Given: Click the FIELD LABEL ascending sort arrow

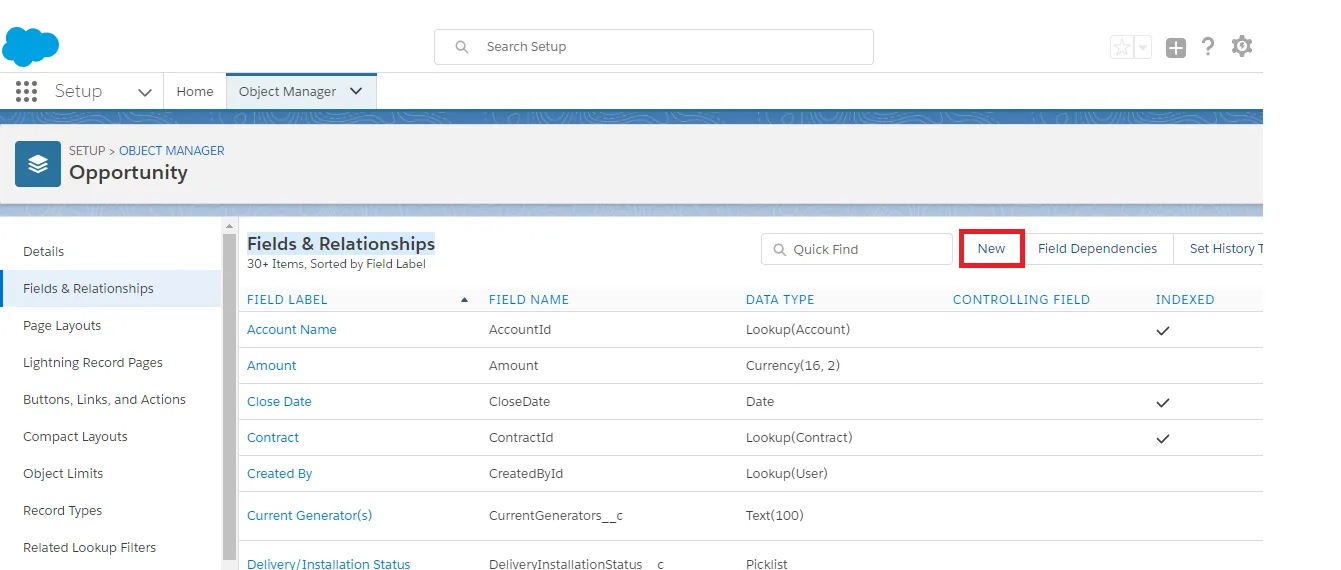Looking at the screenshot, I should pyautogui.click(x=464, y=299).
